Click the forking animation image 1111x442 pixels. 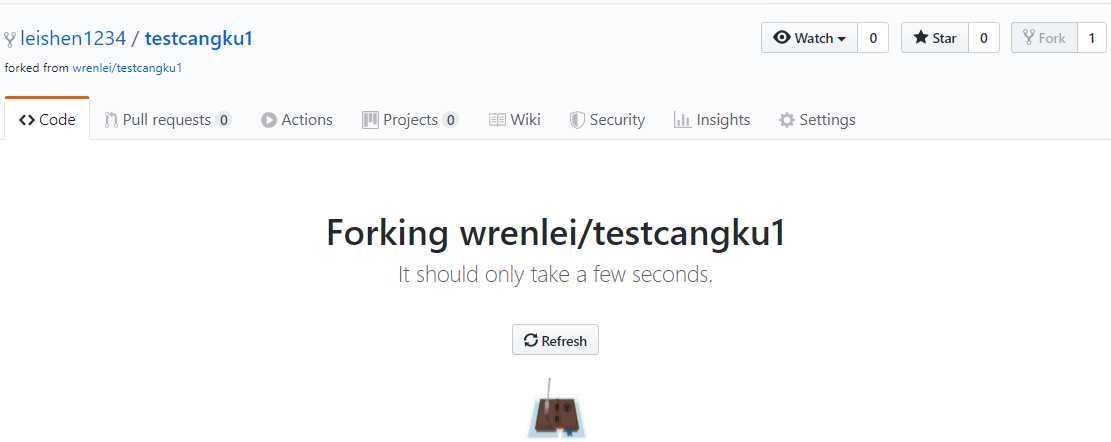point(556,409)
